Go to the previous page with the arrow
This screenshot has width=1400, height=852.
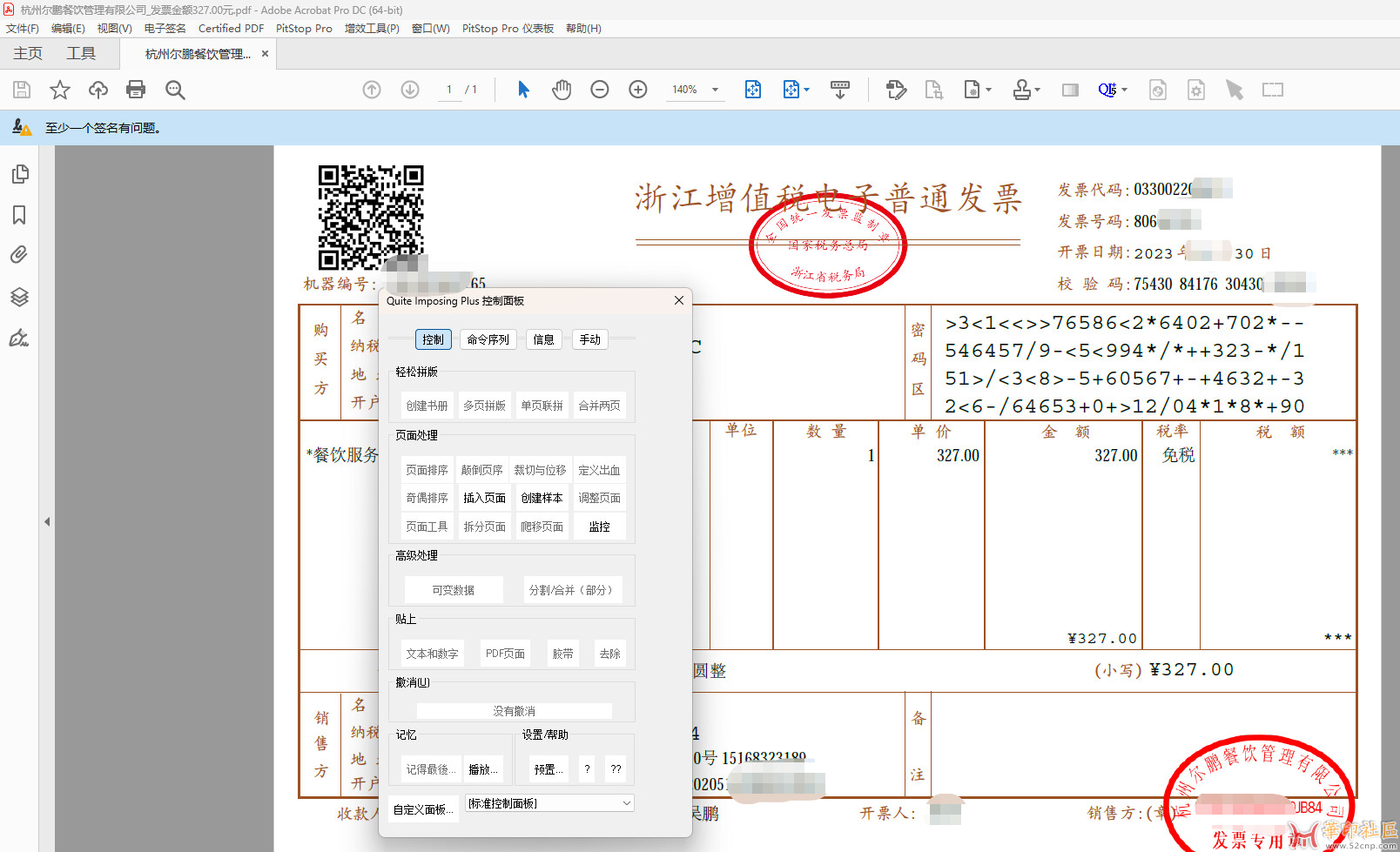(372, 90)
